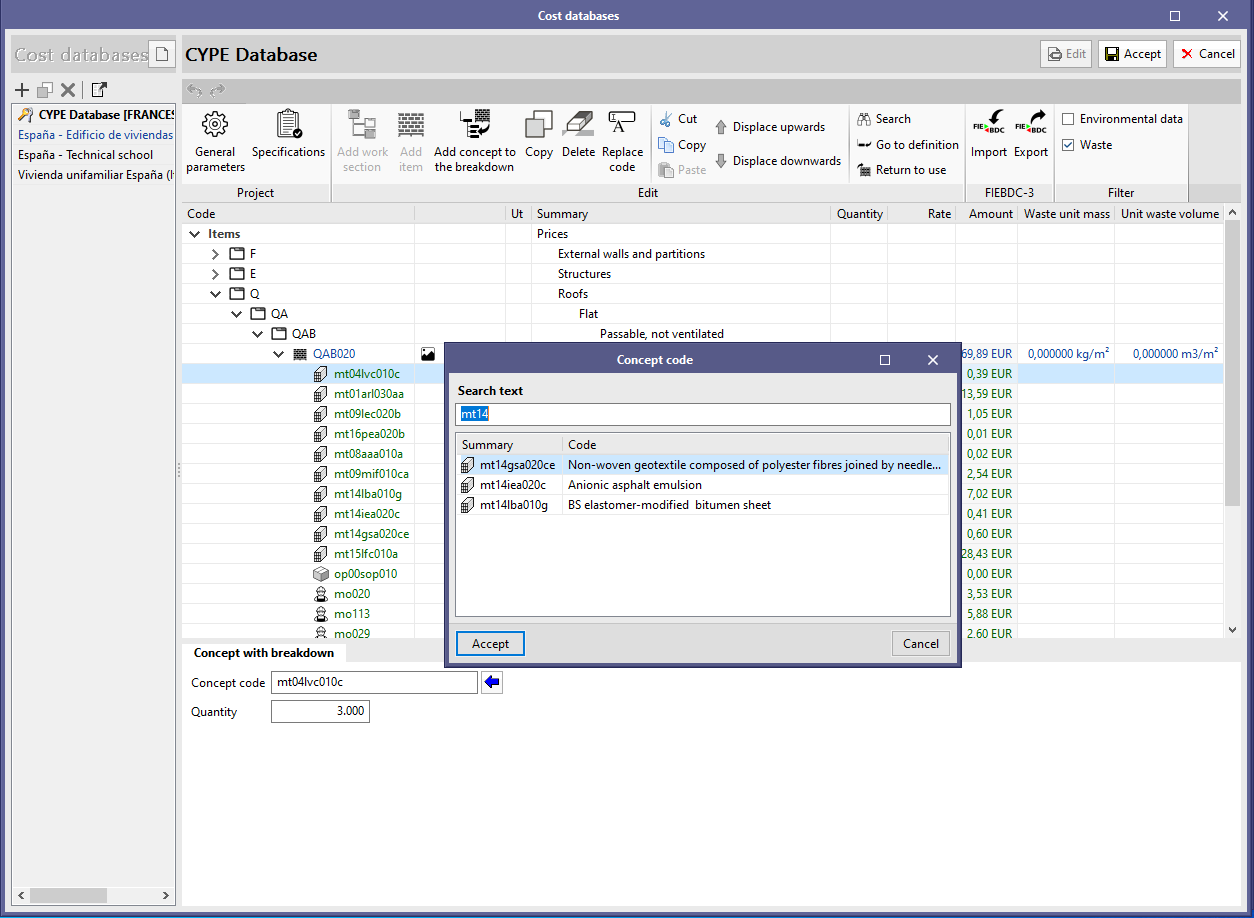Select mt14iea020c Anionic asphalt emulsion row
The width and height of the screenshot is (1254, 918).
pyautogui.click(x=702, y=485)
